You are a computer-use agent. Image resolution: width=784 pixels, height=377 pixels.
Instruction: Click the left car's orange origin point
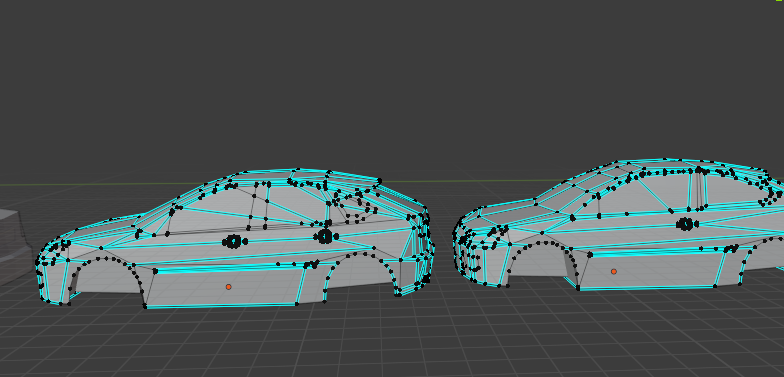click(228, 287)
